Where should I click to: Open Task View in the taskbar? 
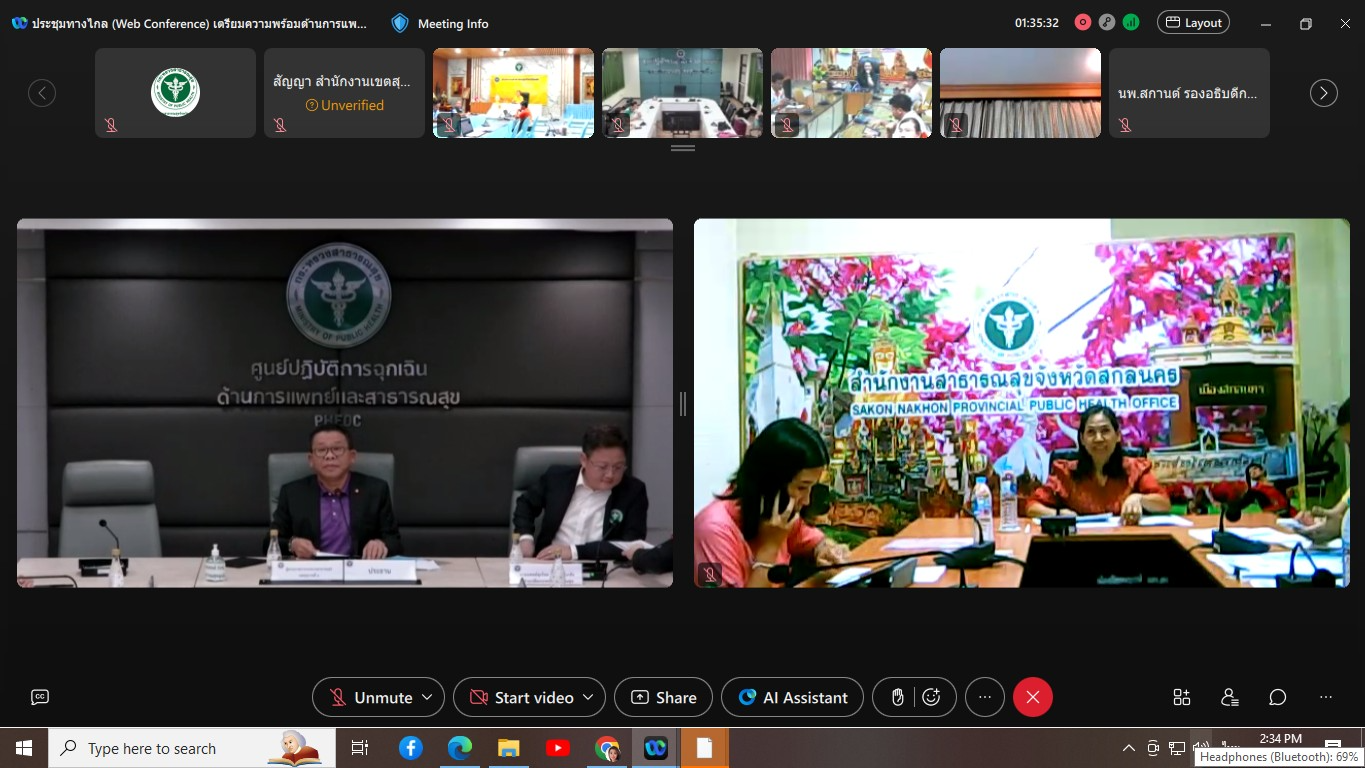click(x=360, y=748)
